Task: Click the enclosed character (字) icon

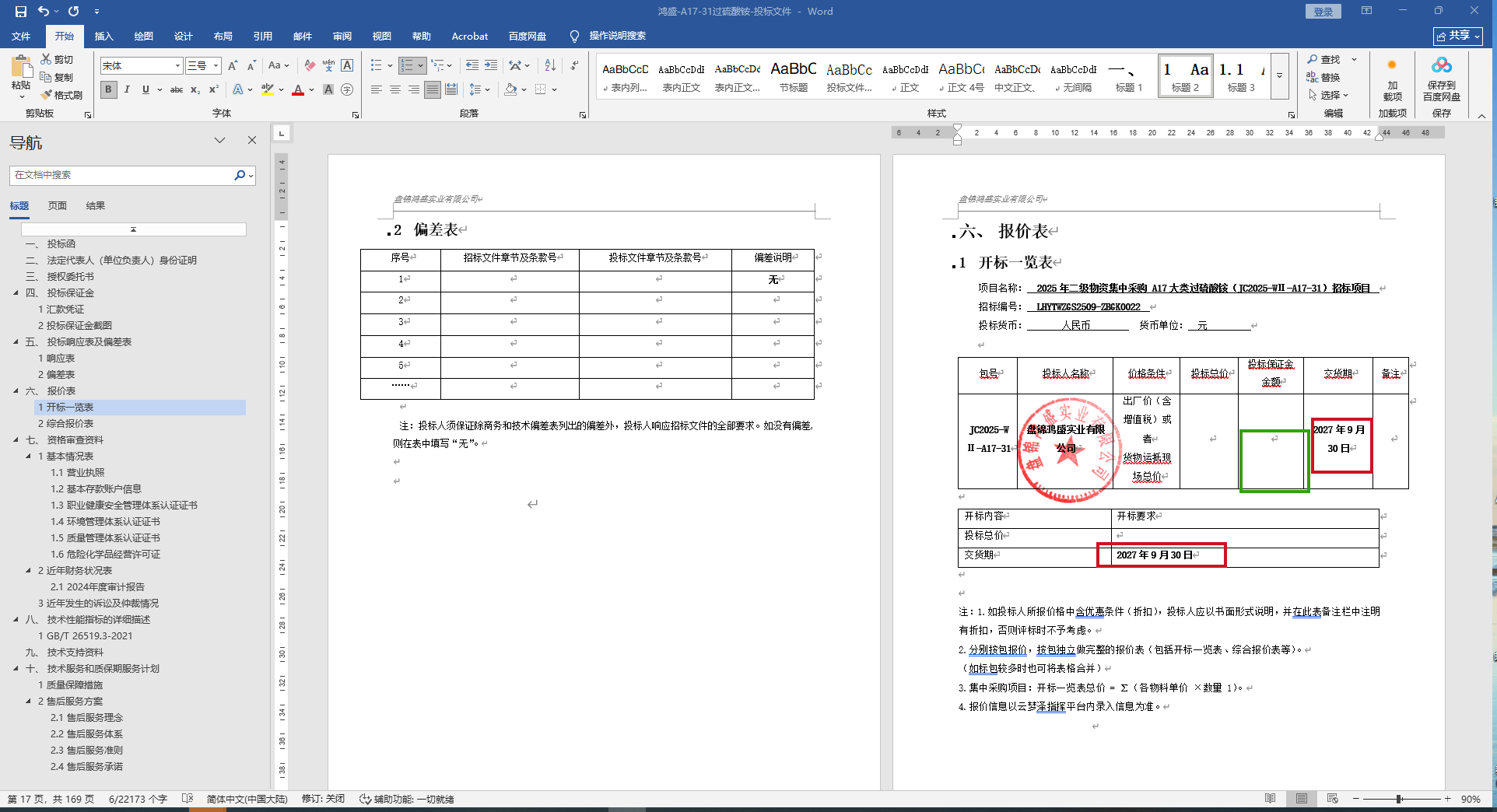Action: coord(347,89)
